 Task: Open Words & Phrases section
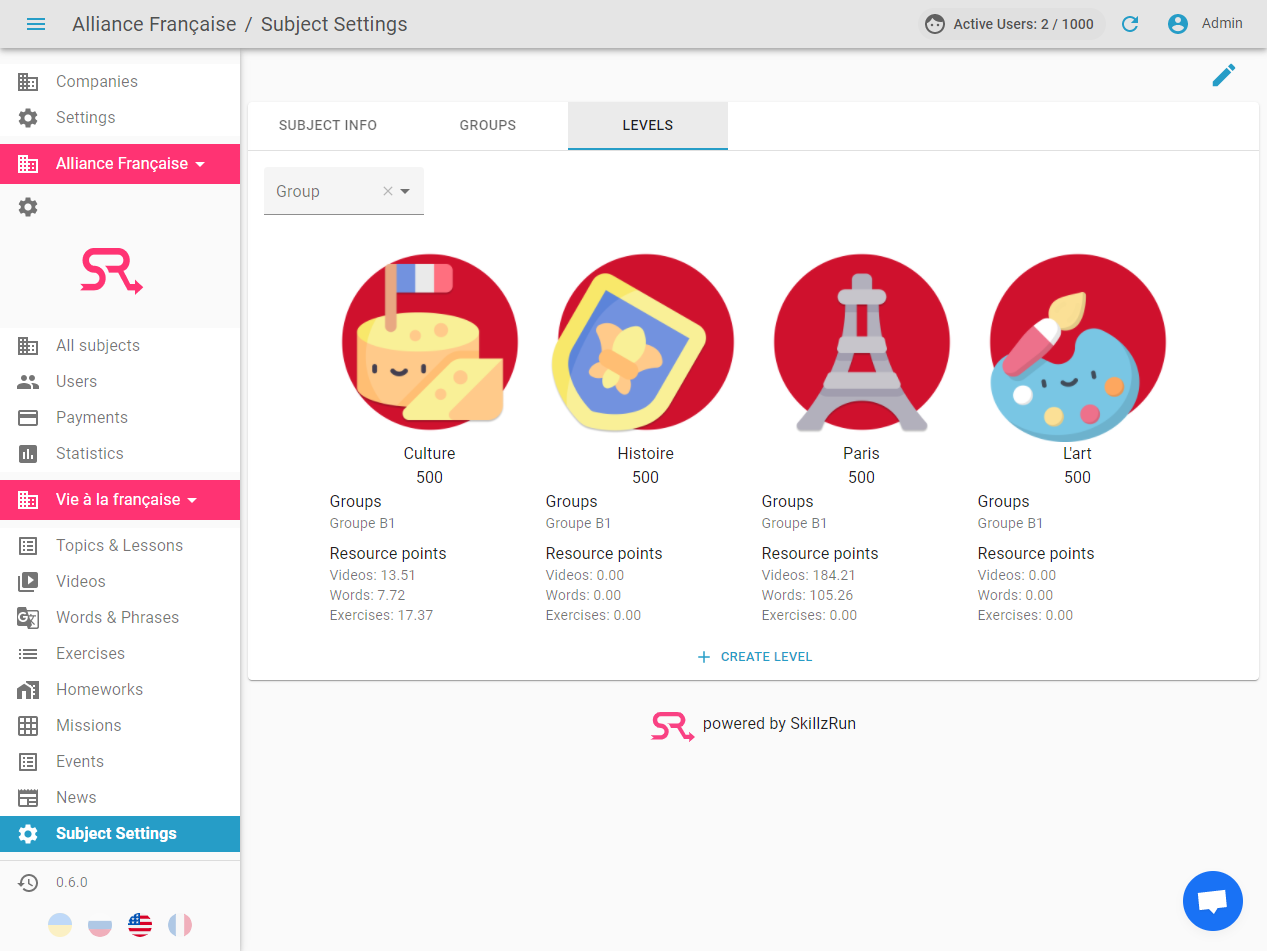coord(120,618)
